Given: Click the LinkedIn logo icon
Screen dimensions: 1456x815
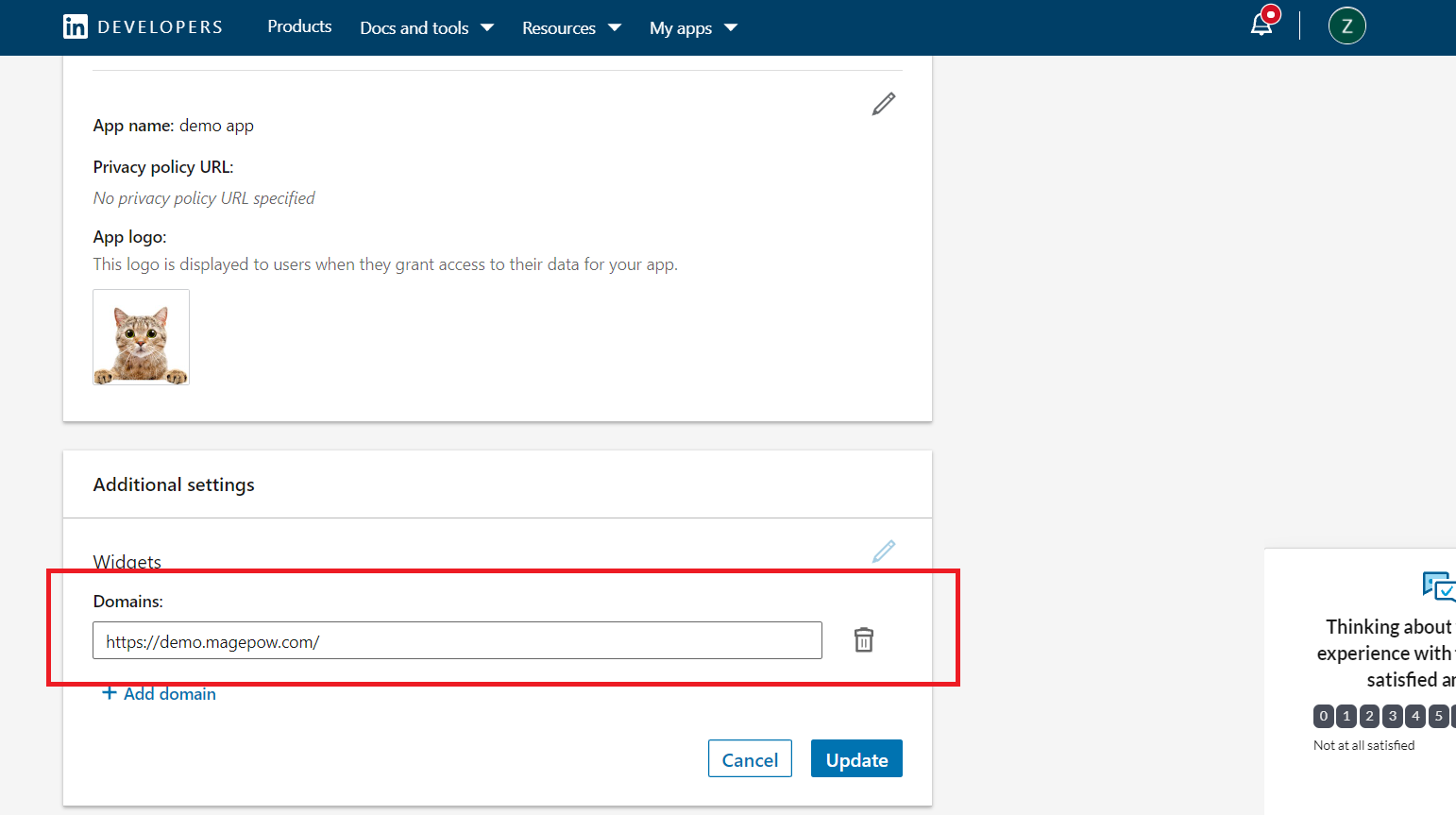Looking at the screenshot, I should click(x=76, y=26).
